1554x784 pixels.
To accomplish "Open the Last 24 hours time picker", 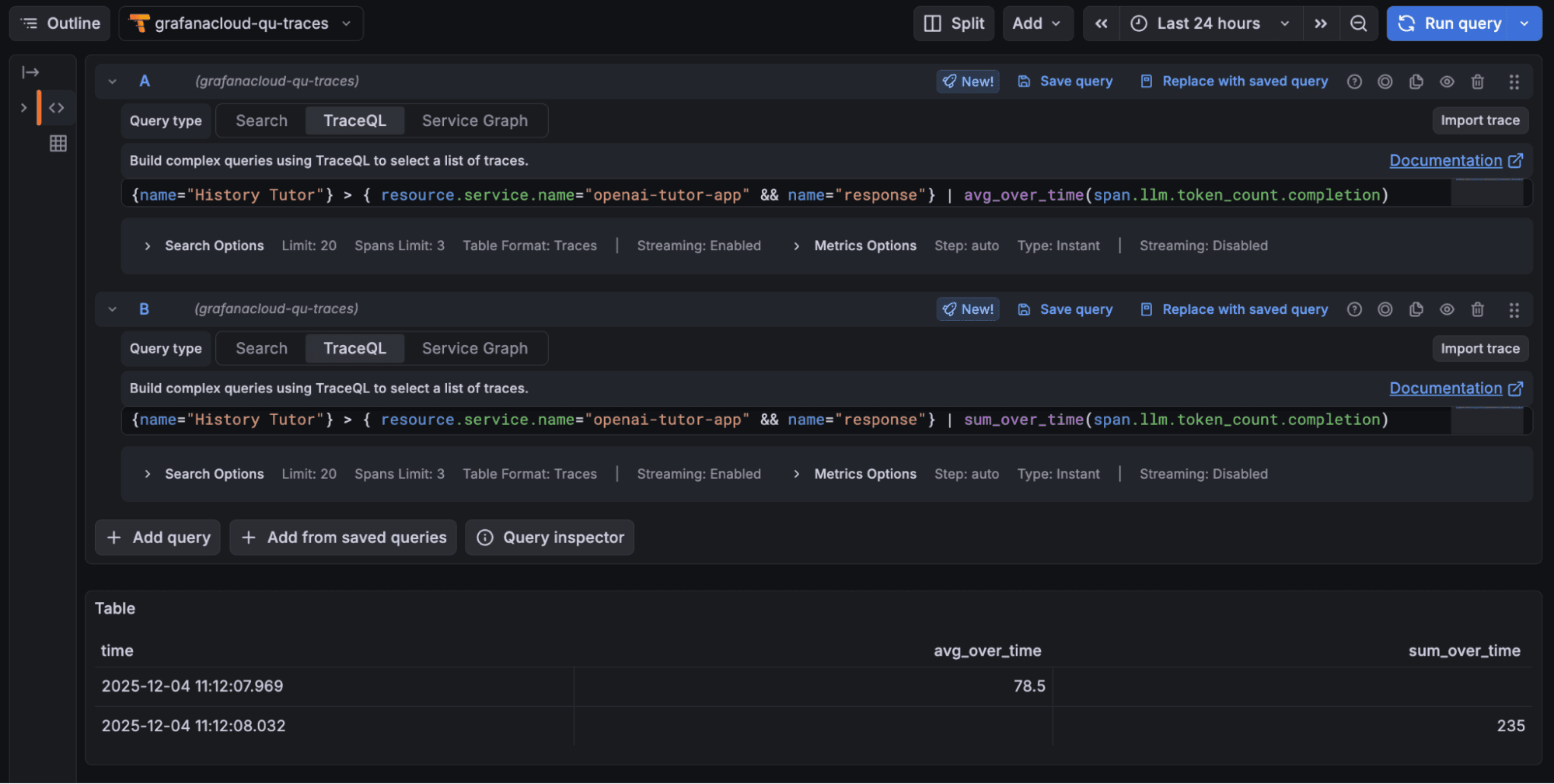I will tap(1210, 23).
